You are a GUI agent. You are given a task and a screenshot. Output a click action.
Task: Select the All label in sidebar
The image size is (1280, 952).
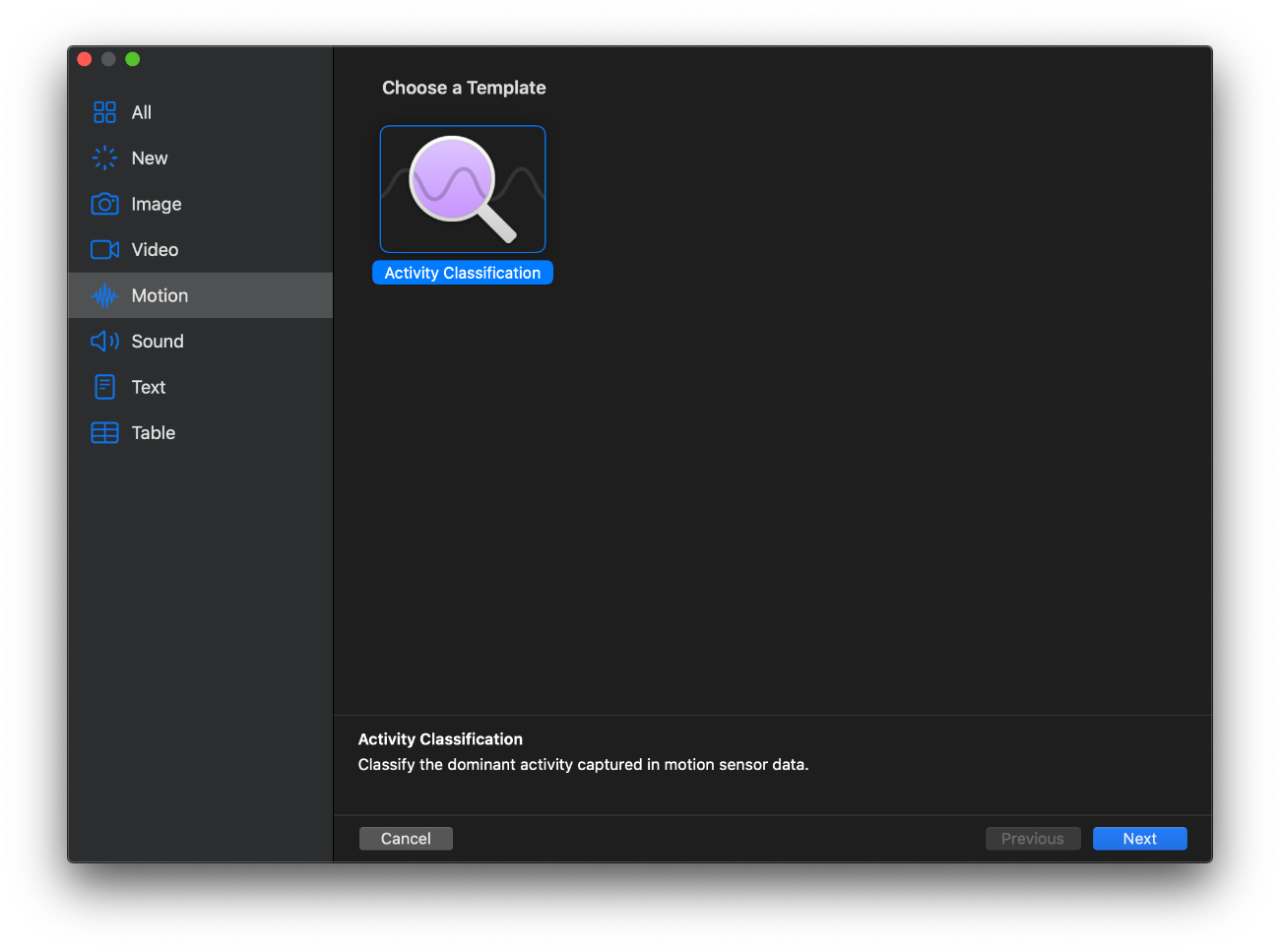(x=142, y=112)
